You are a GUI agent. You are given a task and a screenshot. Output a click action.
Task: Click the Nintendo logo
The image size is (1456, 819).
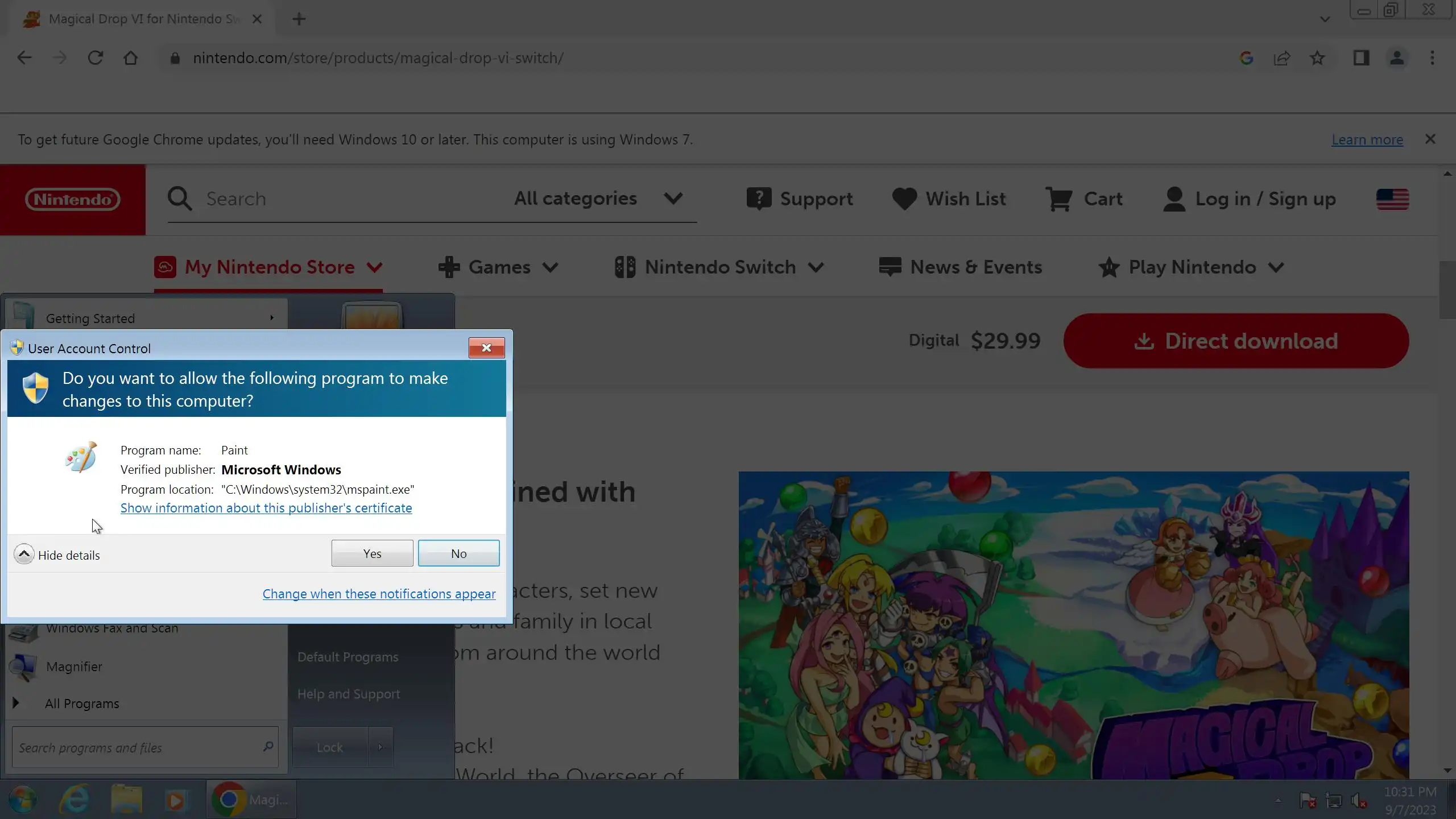73,200
